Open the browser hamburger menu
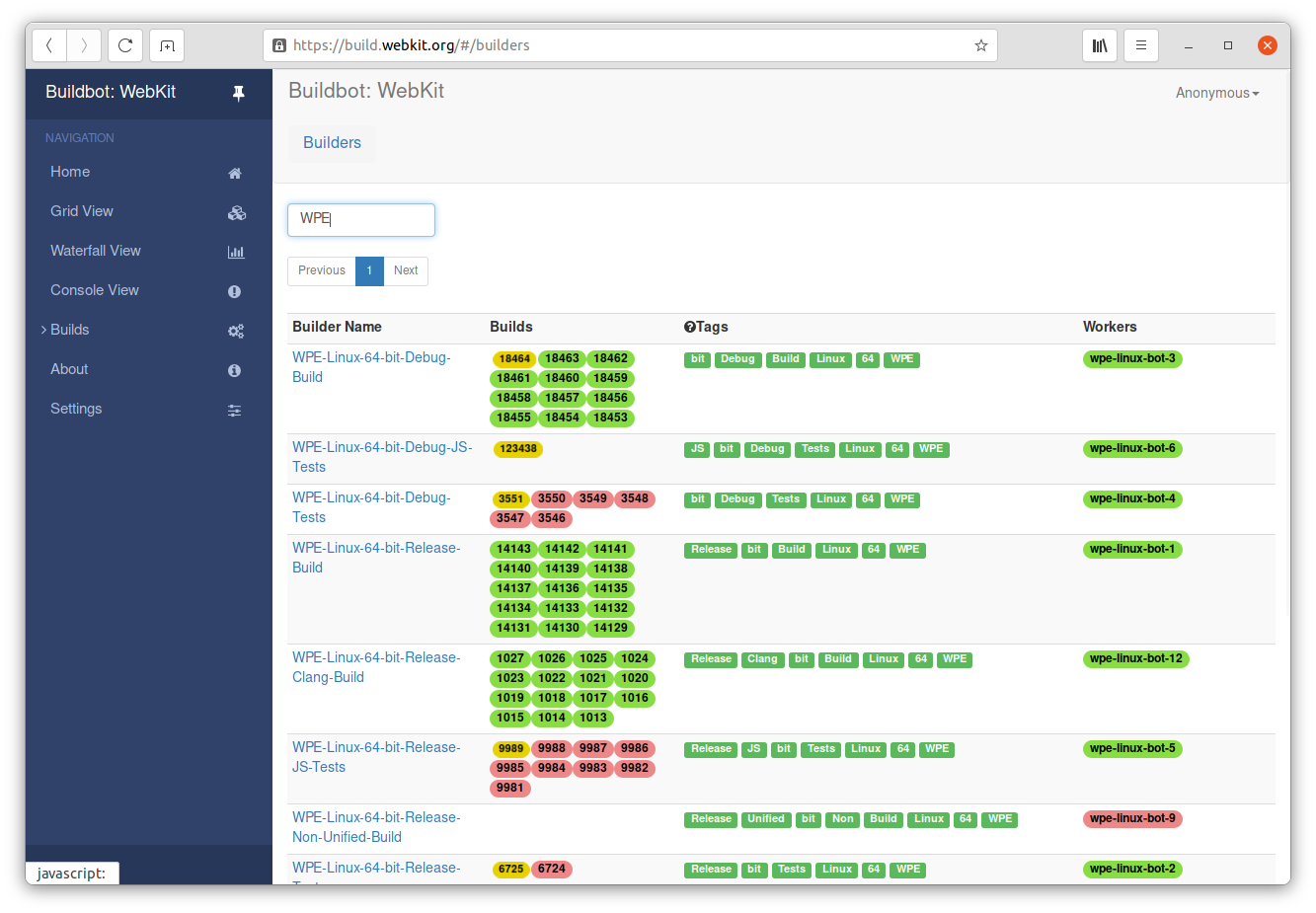The height and width of the screenshot is (913, 1316). (1140, 45)
